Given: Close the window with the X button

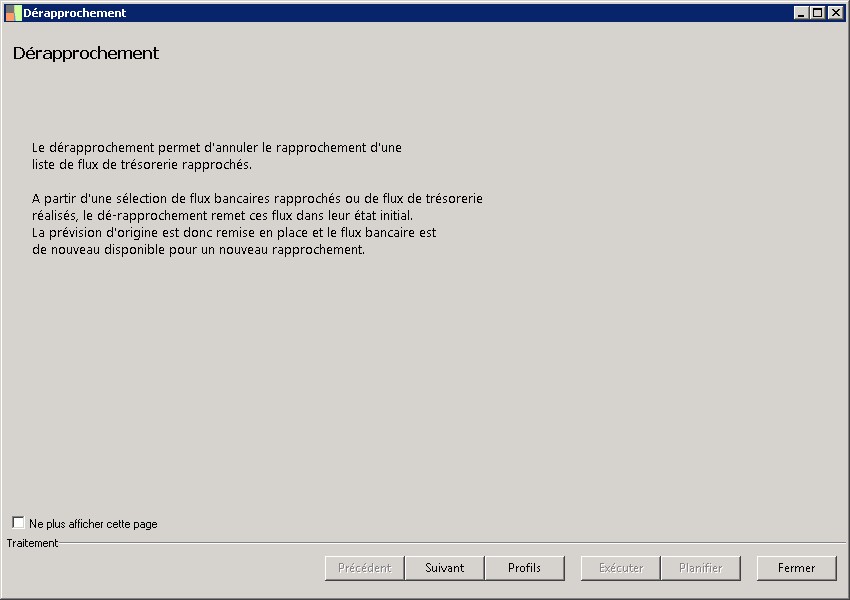Looking at the screenshot, I should coord(835,12).
